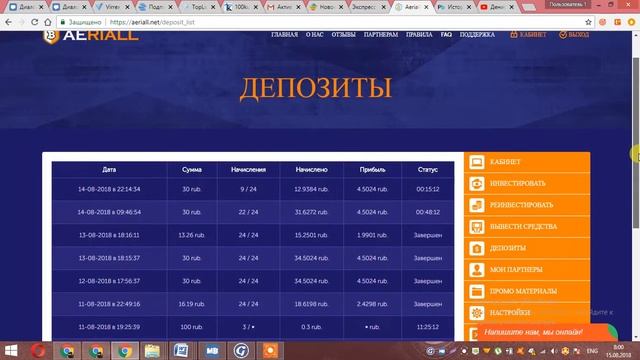
Task: Click the Начисления column header
Action: pyautogui.click(x=248, y=169)
